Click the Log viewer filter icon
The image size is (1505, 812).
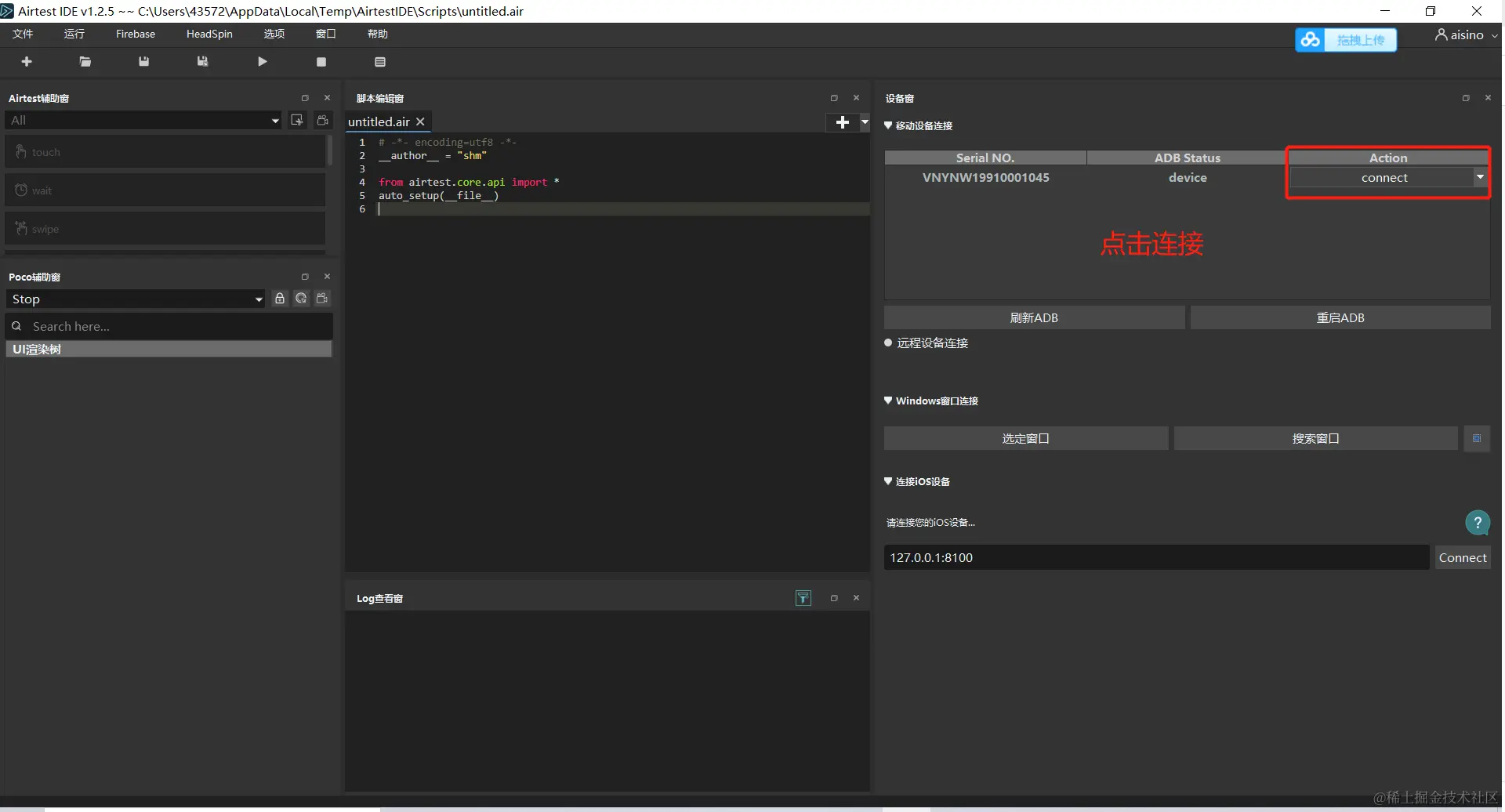click(x=803, y=598)
